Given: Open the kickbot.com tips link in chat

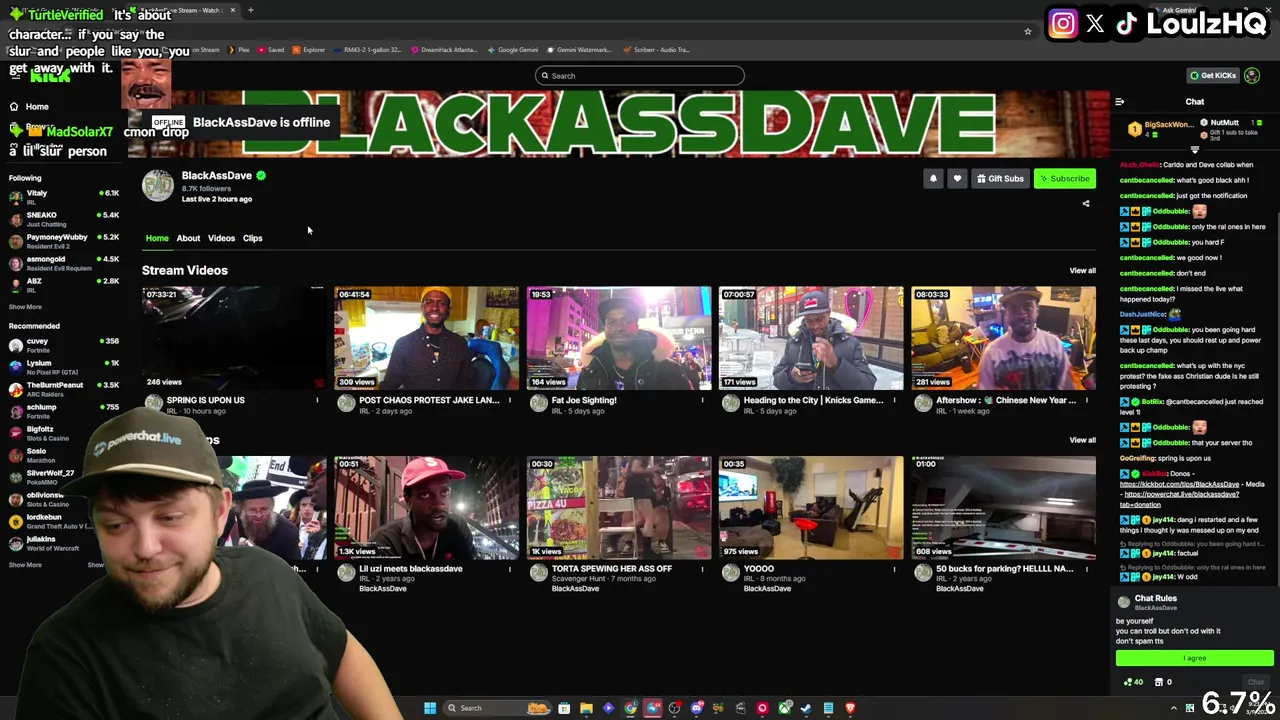Looking at the screenshot, I should tap(1179, 484).
